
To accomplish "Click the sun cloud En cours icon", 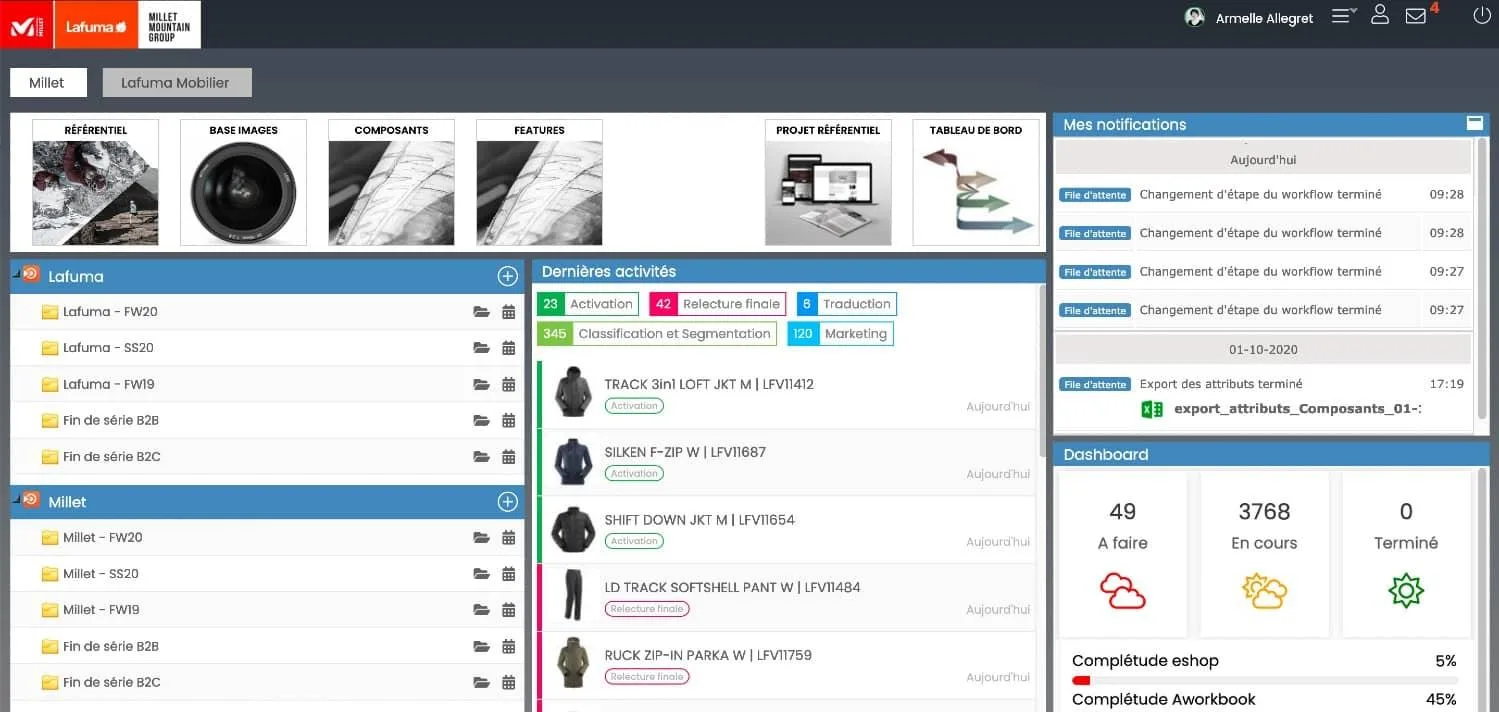I will (1264, 591).
